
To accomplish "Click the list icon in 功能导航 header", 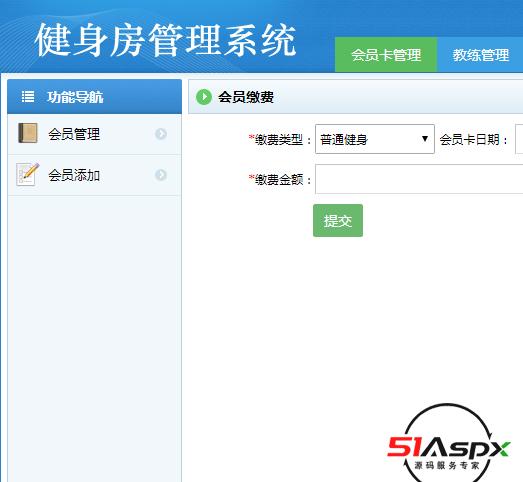I will 28,97.
